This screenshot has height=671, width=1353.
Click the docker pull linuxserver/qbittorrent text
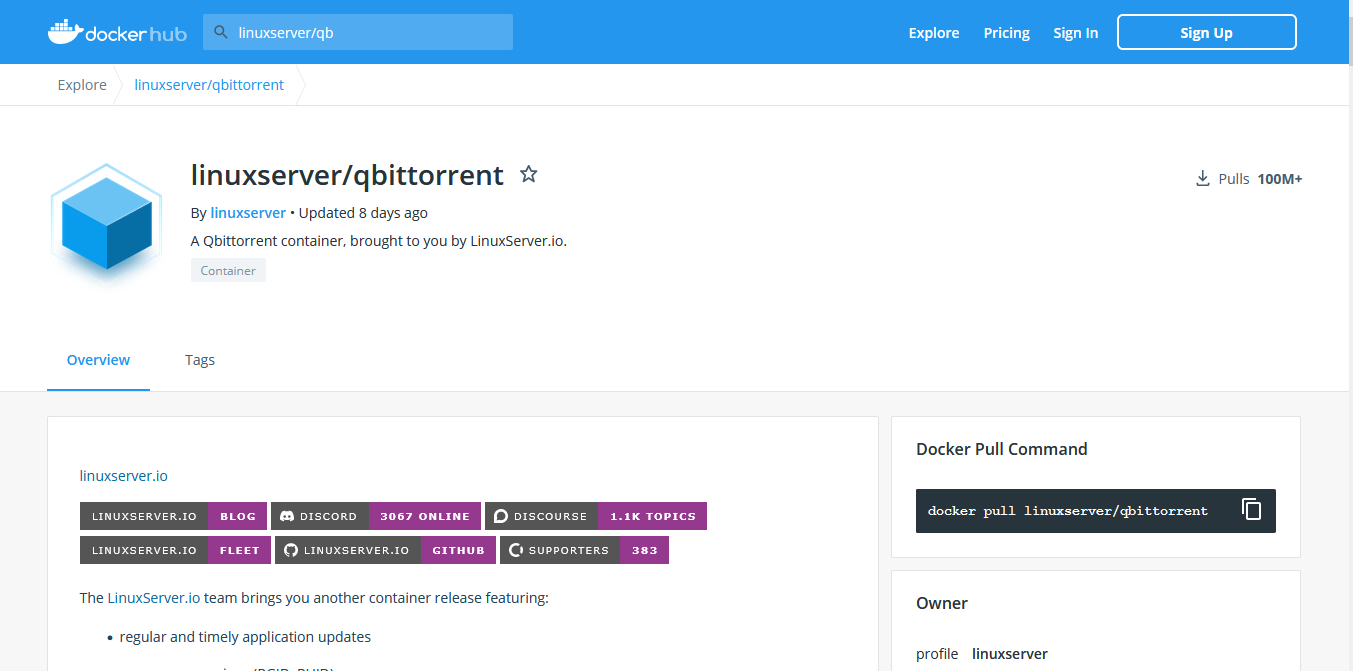pos(1068,511)
